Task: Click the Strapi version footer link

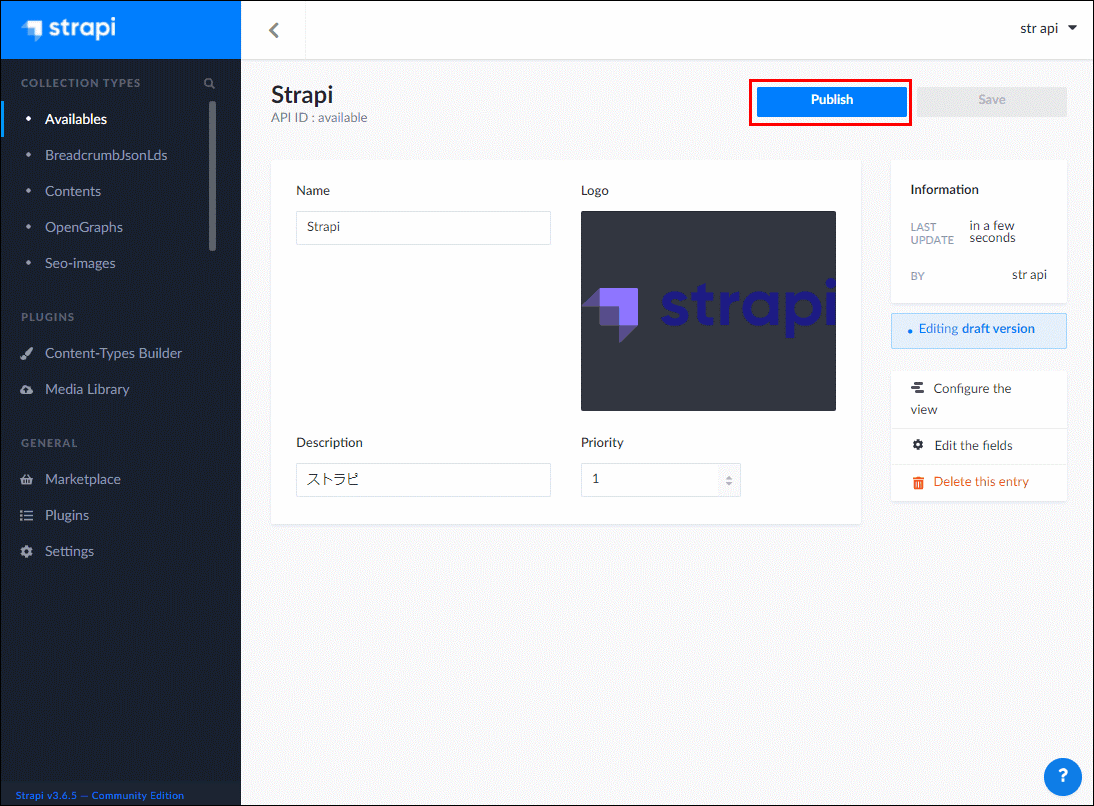Action: coord(100,796)
